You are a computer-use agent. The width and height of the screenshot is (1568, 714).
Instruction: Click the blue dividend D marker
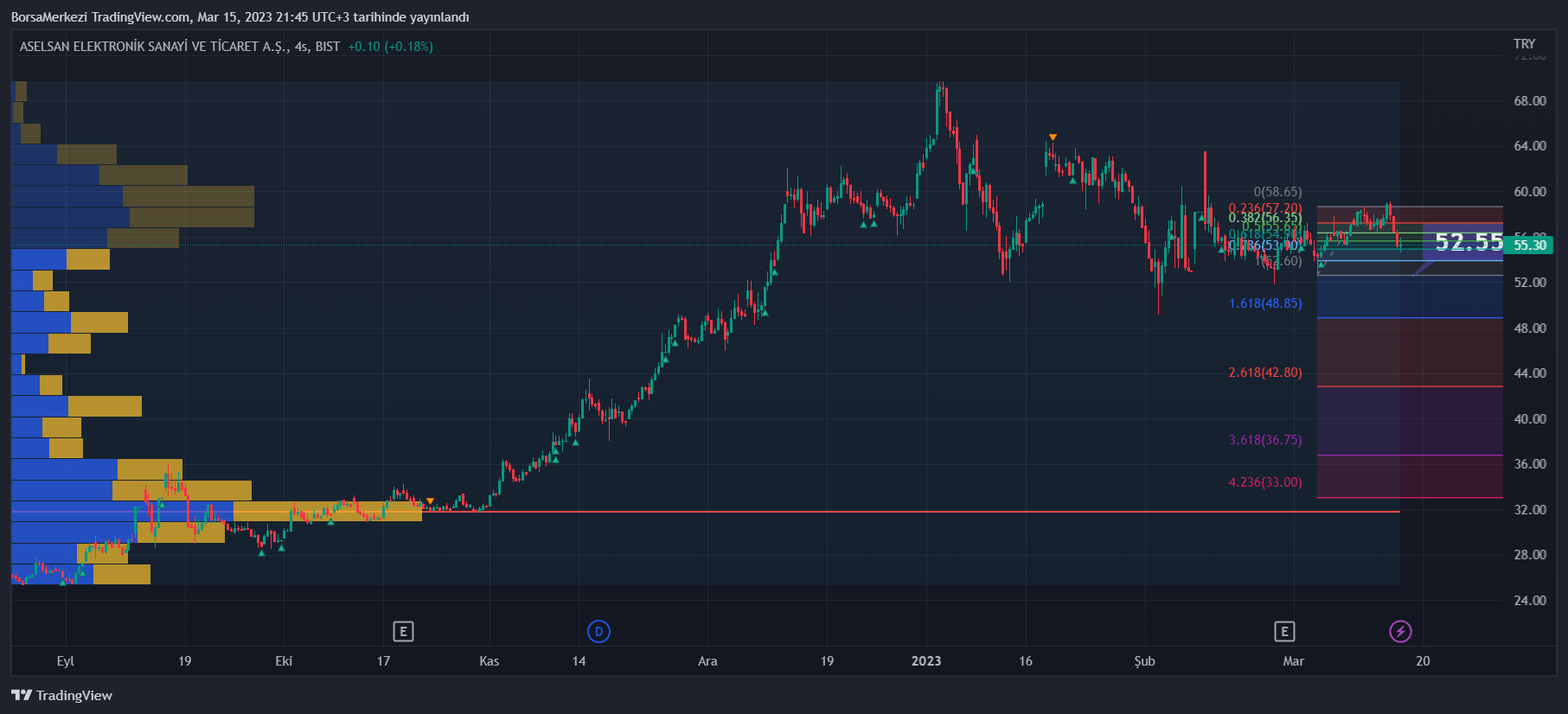(x=598, y=632)
